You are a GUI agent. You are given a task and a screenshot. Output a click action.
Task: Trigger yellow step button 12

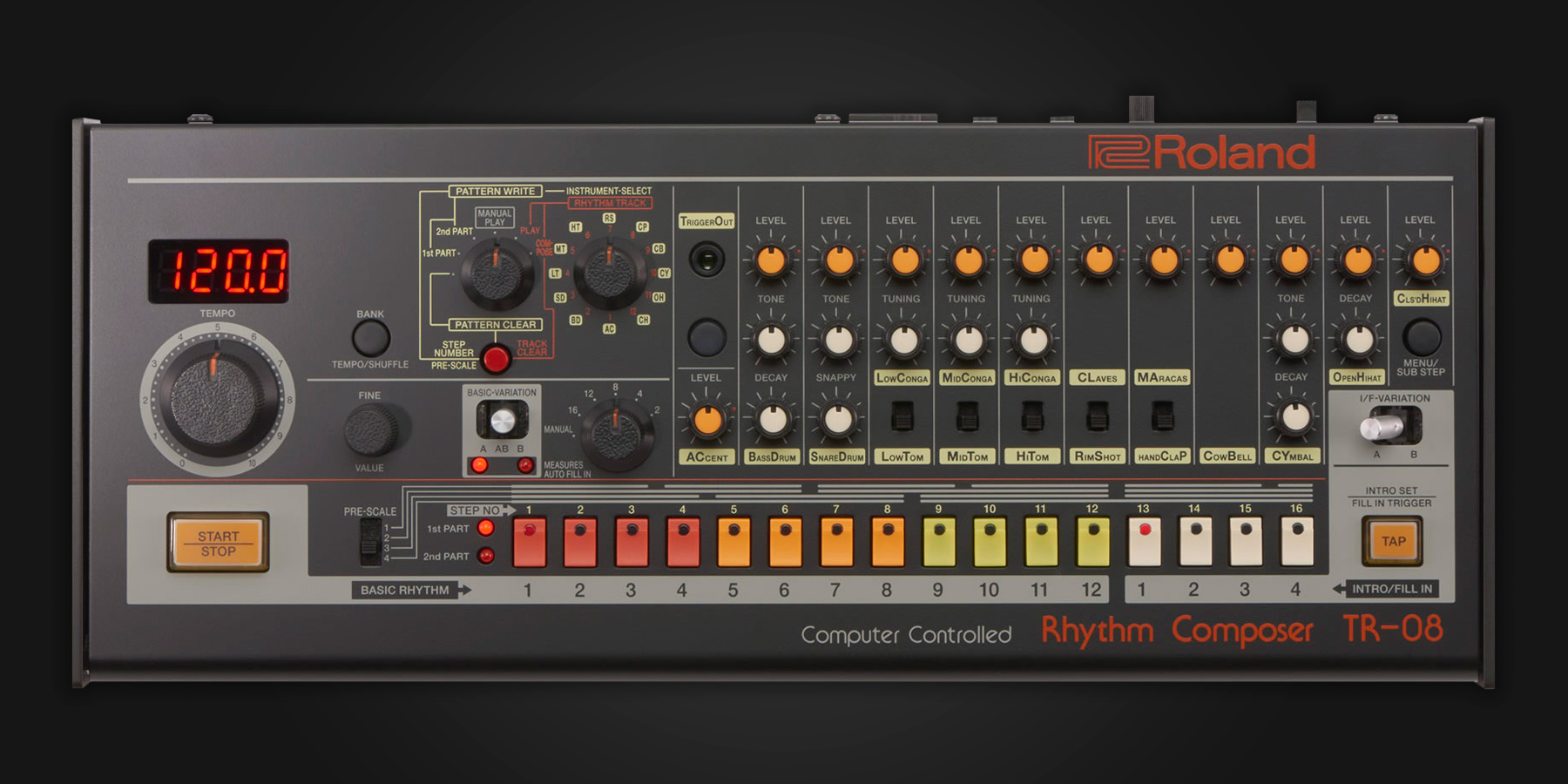coord(1092,541)
